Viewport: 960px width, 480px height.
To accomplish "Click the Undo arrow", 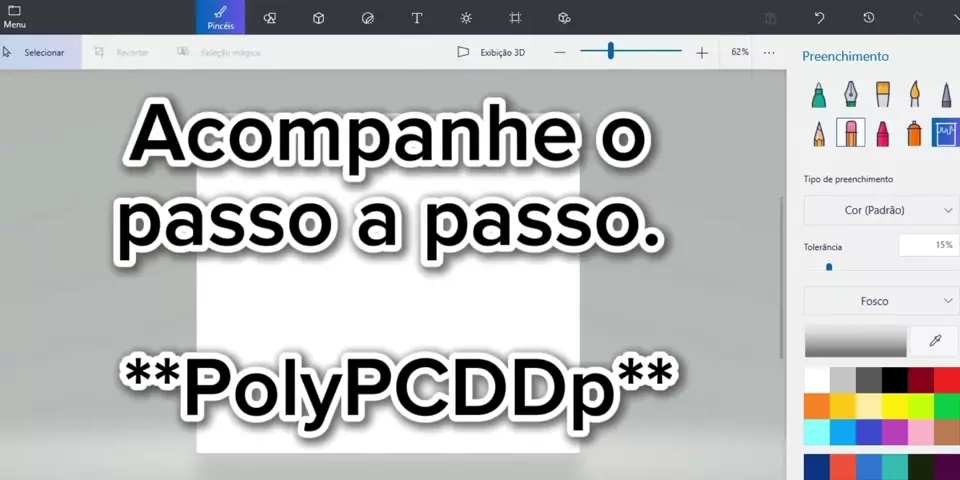I will tap(820, 18).
